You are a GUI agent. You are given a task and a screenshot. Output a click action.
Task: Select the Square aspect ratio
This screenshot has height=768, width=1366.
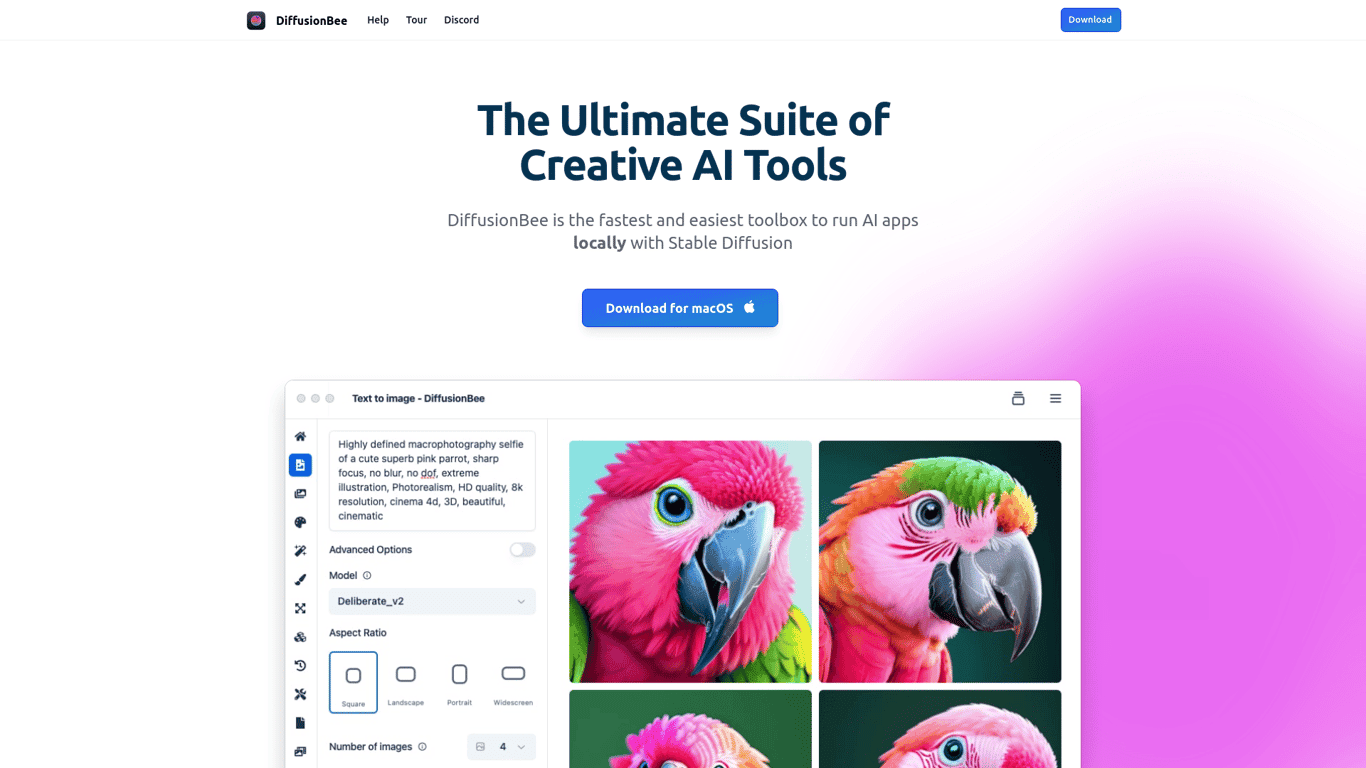coord(353,682)
